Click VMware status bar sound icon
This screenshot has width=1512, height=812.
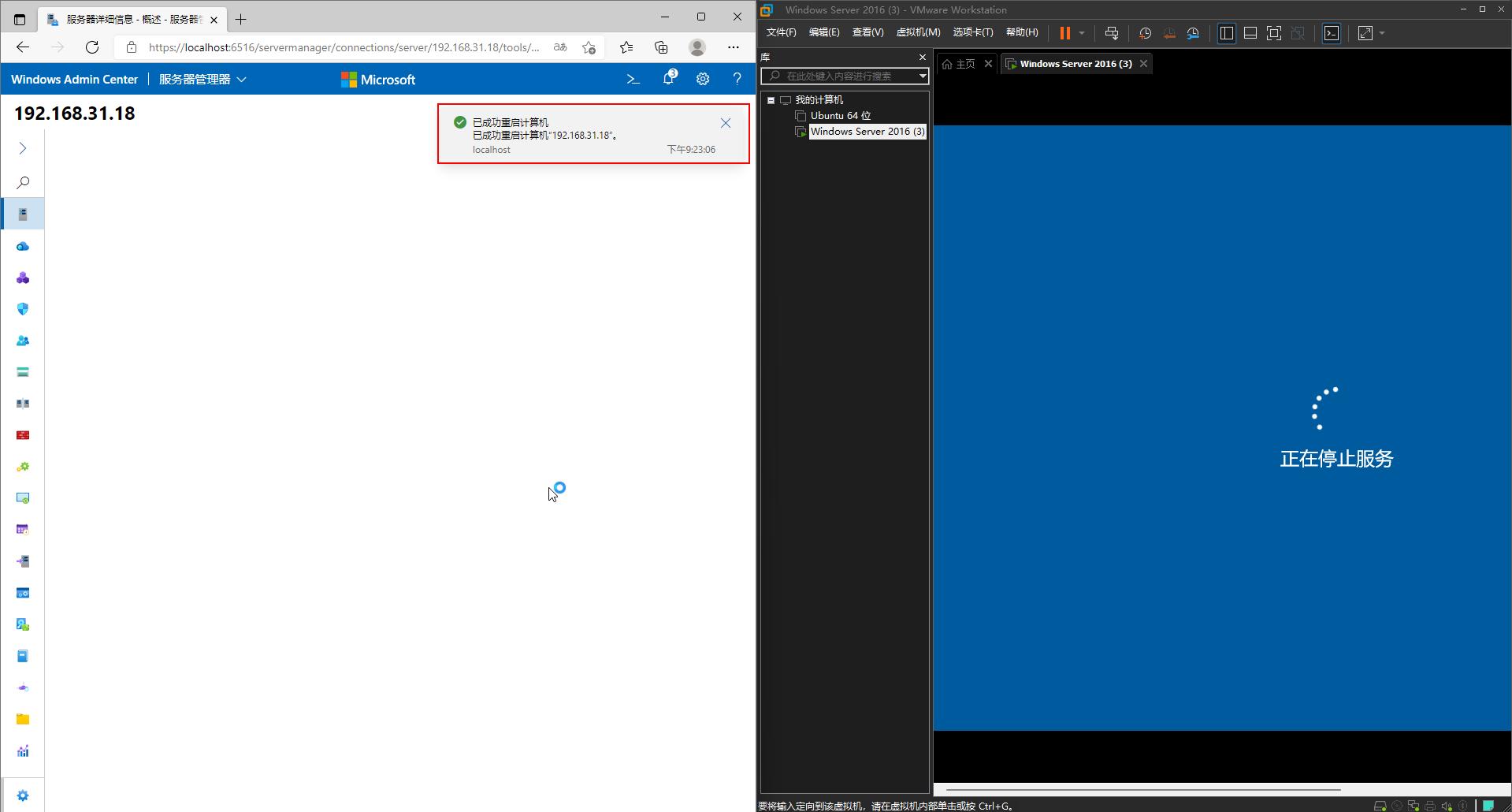(1447, 806)
